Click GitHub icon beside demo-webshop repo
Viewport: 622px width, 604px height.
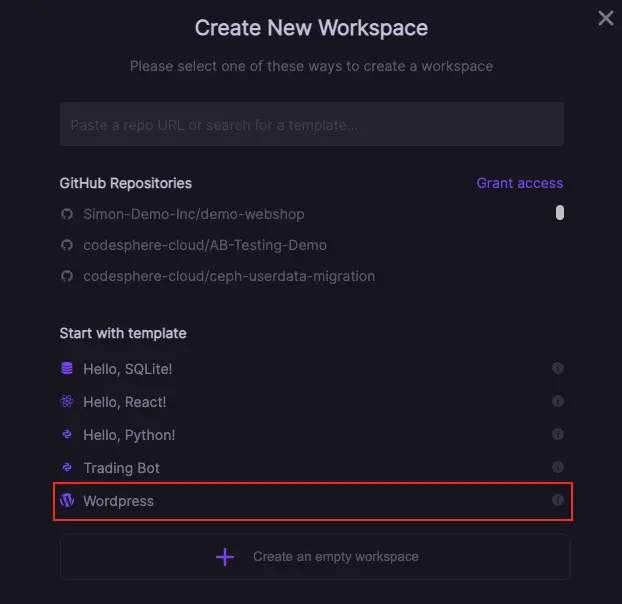[x=67, y=214]
